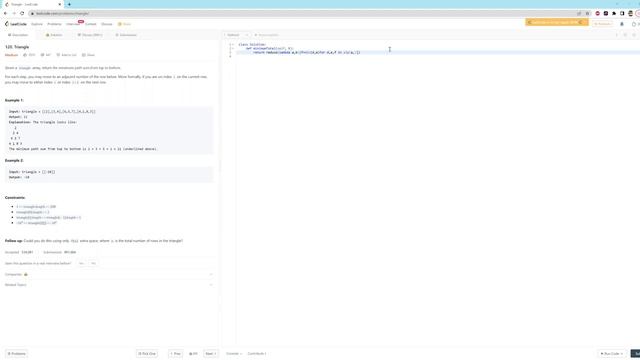
Task: Switch to the Solution tab
Action: point(54,35)
